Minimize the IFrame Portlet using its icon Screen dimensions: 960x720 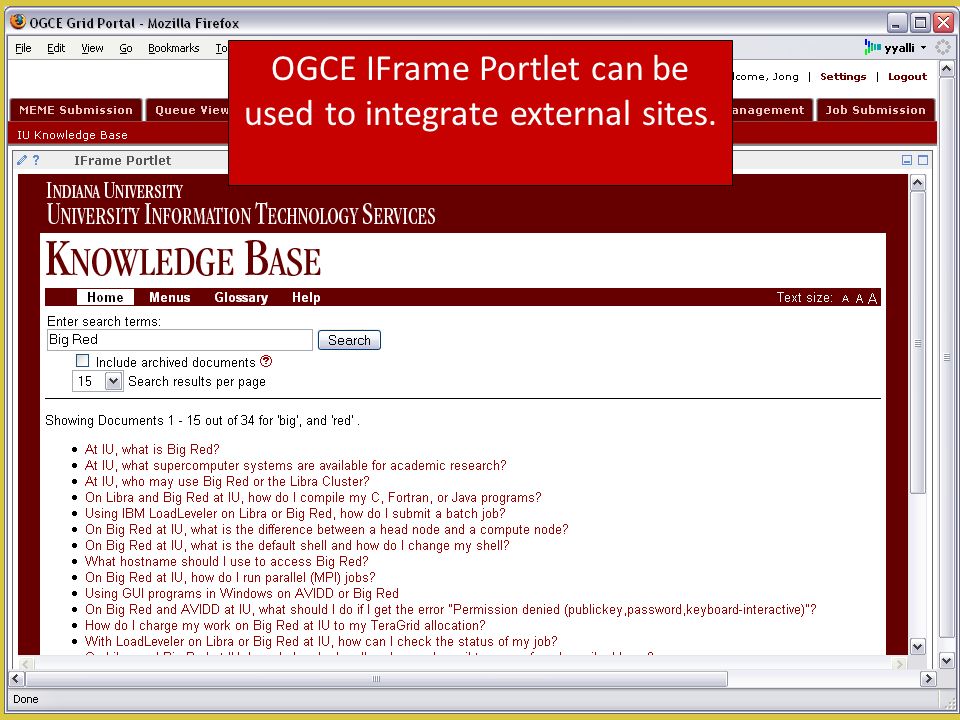click(x=907, y=160)
